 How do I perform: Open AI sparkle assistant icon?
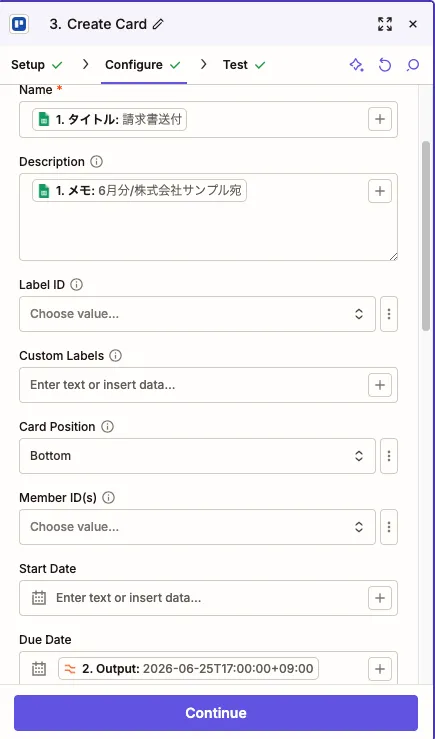click(356, 65)
